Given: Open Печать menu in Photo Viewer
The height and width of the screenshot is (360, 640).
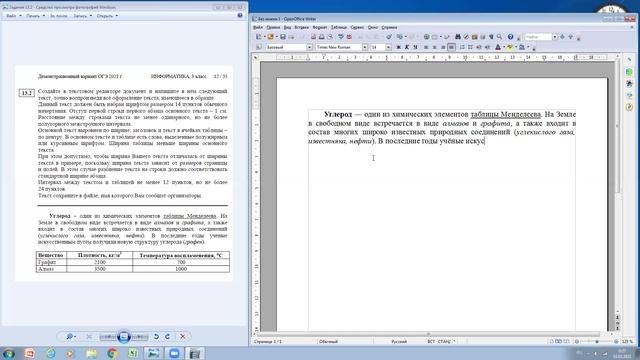Looking at the screenshot, I should [36, 16].
